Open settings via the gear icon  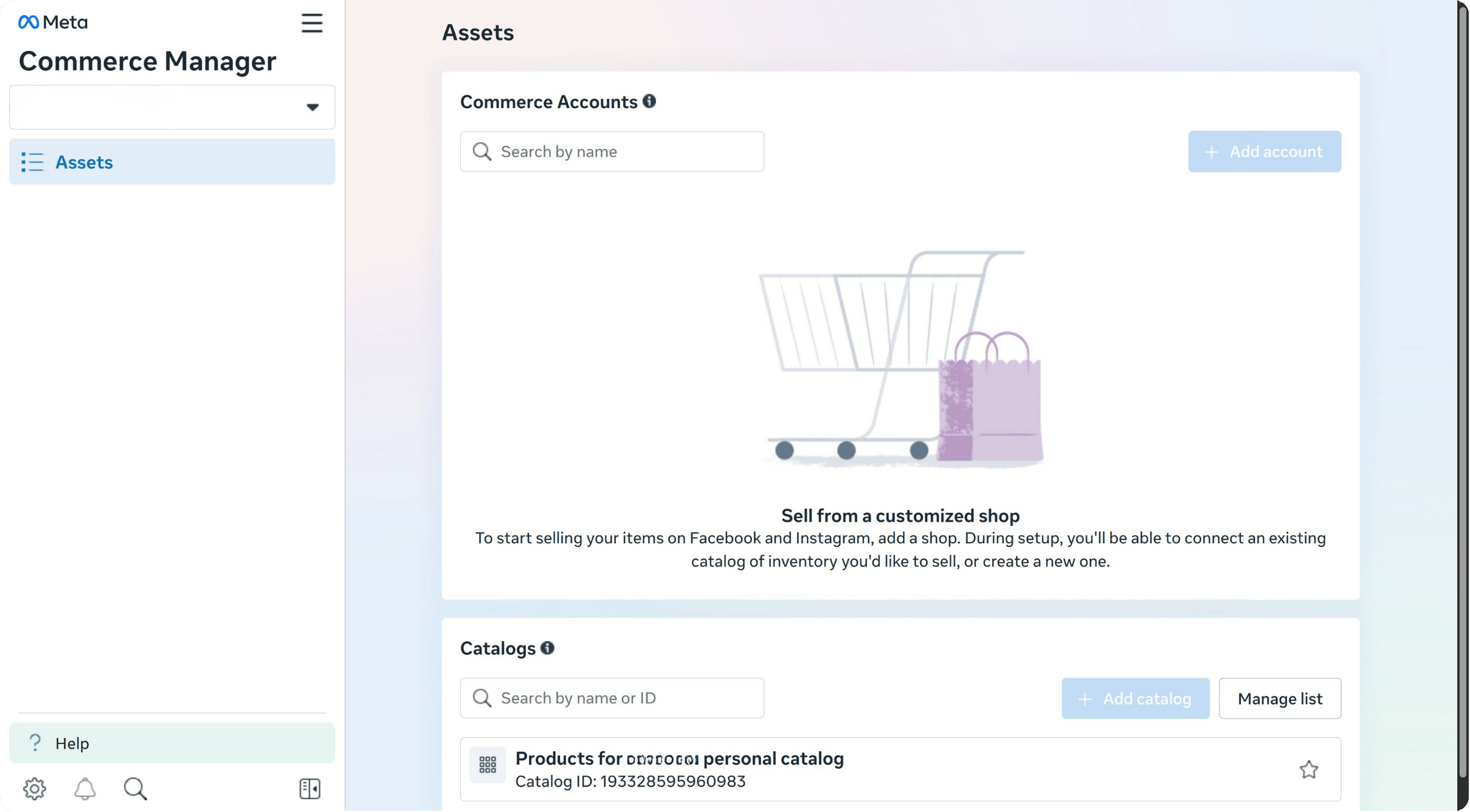[35, 788]
